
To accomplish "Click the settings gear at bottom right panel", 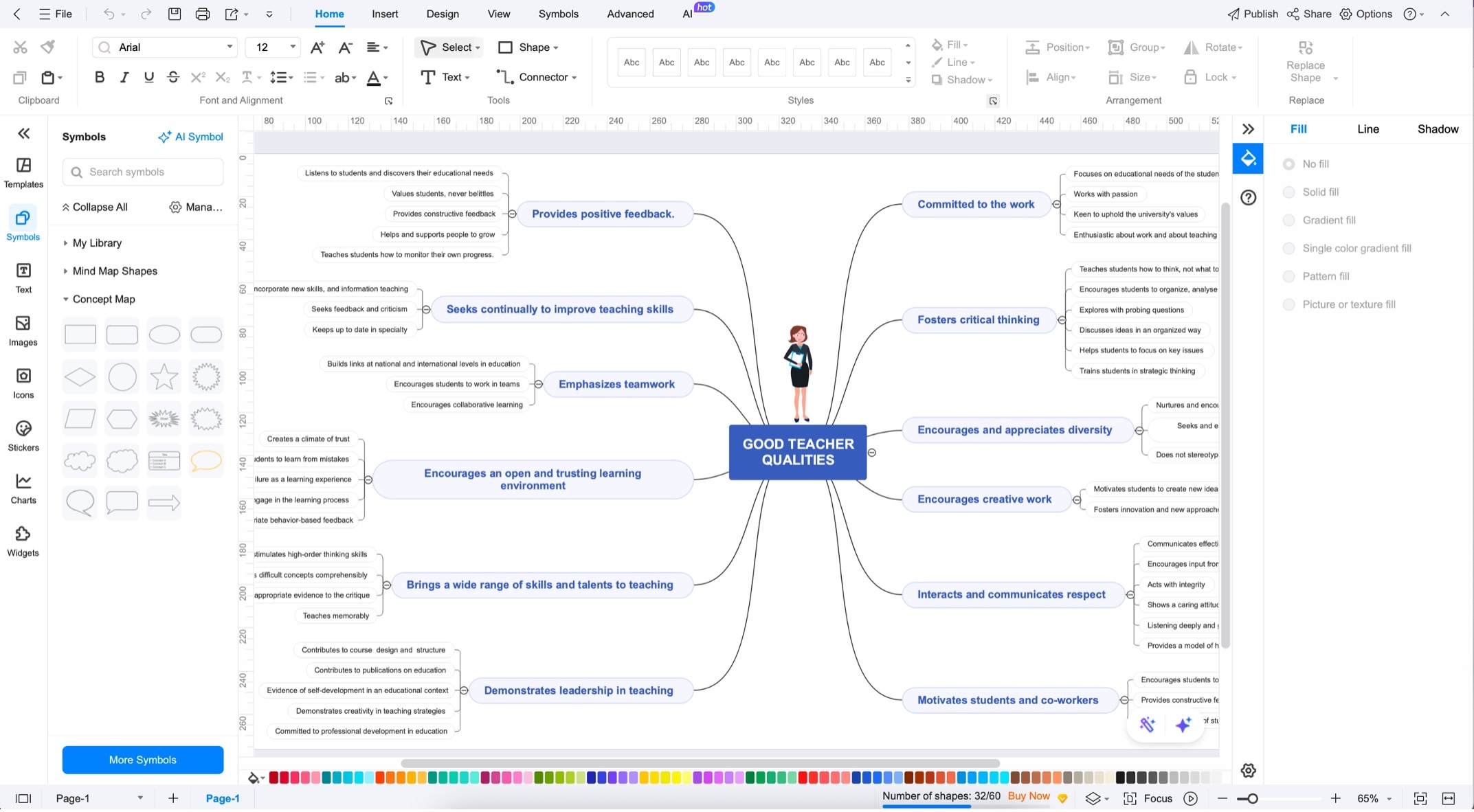I will 1248,770.
